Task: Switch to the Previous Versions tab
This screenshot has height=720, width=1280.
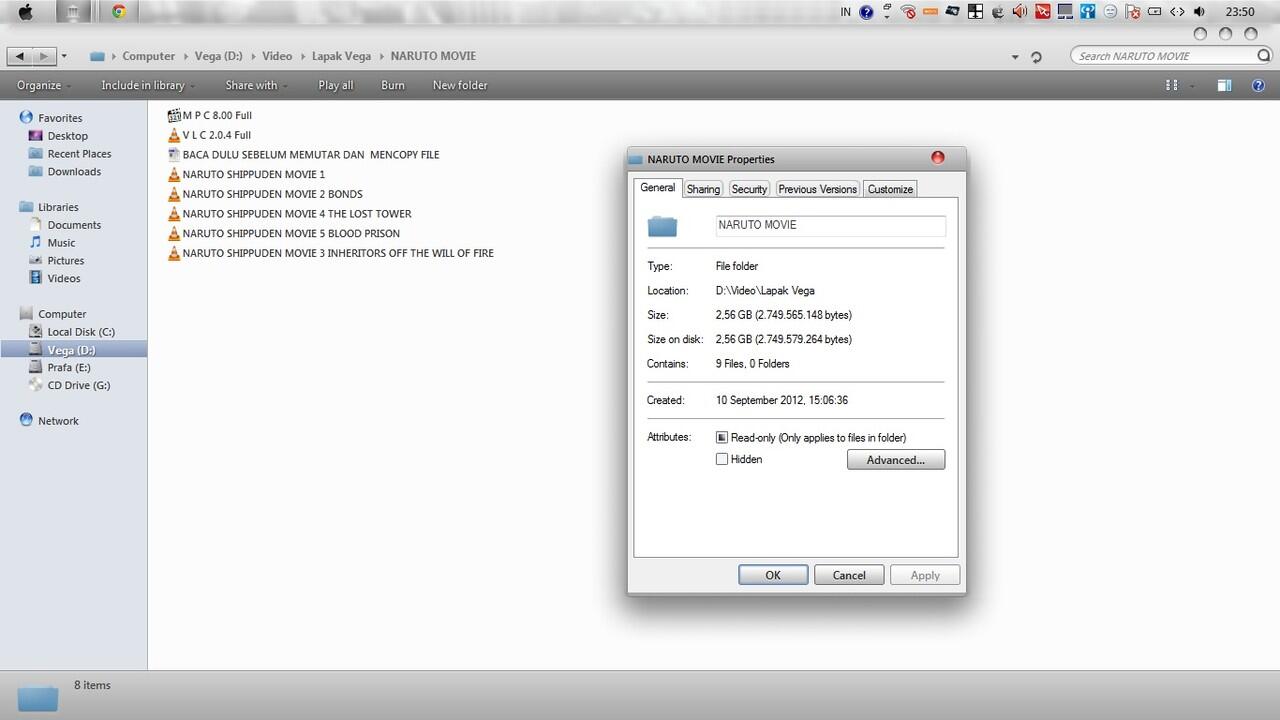Action: coord(817,189)
